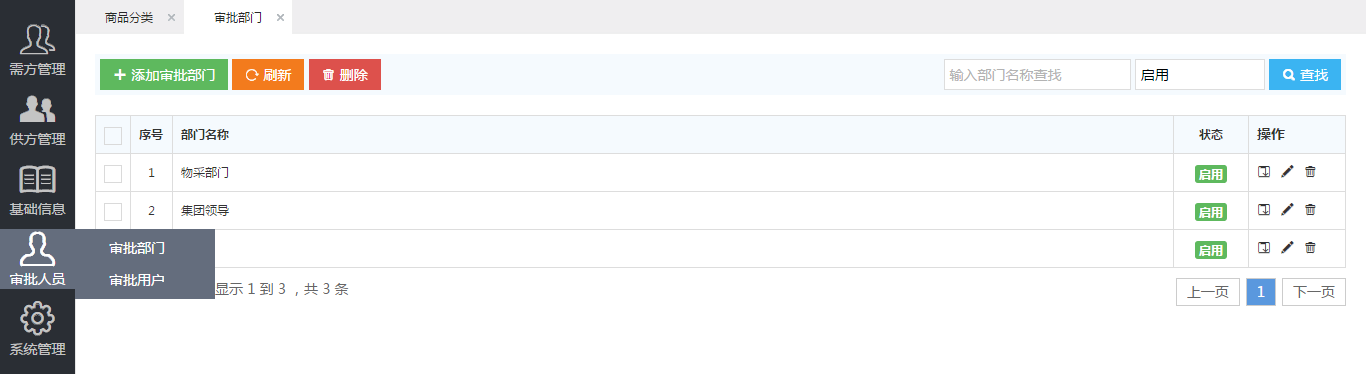Screen dimensions: 1366x374
Task: Focus the 输入部门名称查找 input field
Action: (x=1037, y=75)
